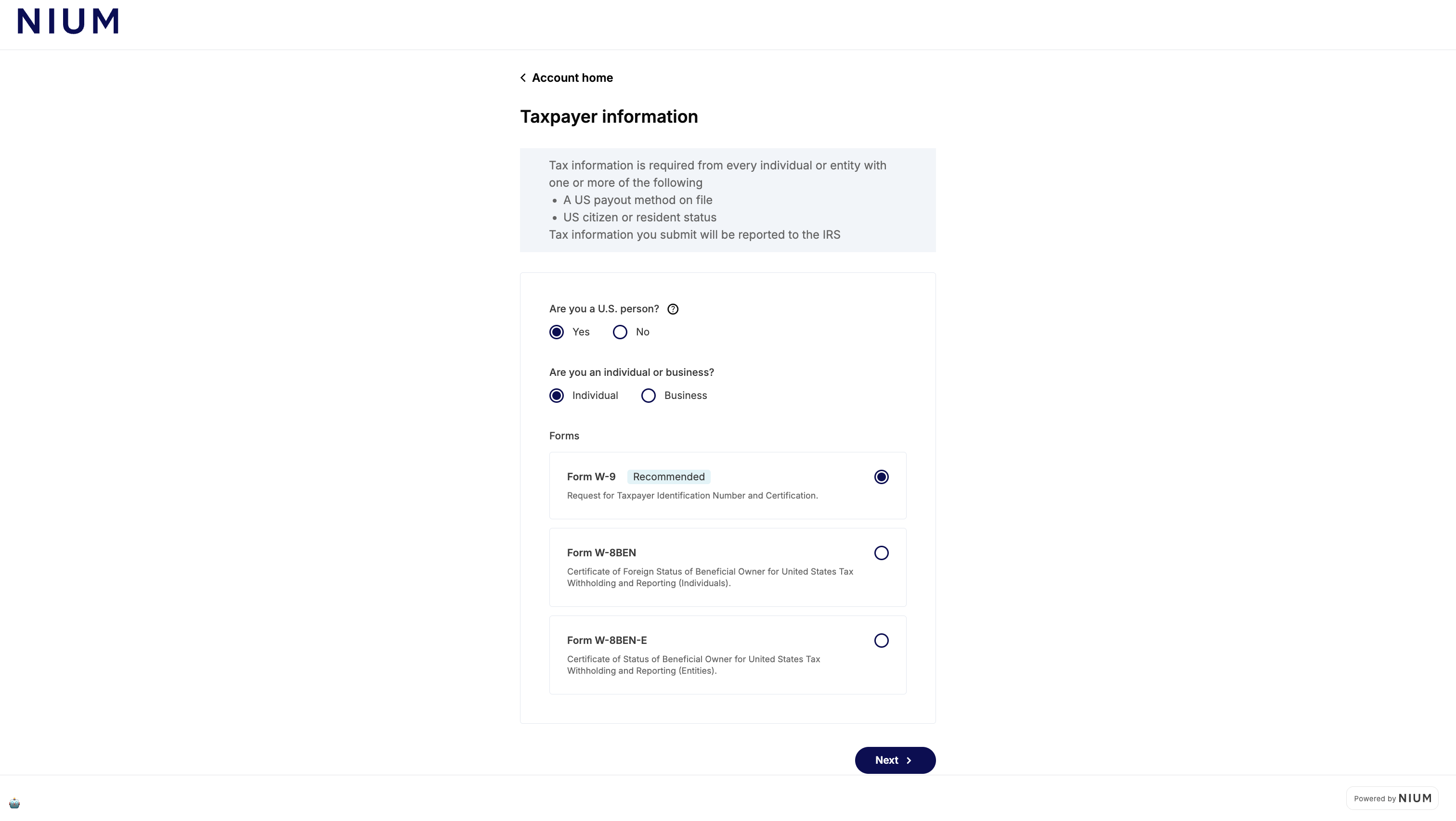
Task: Click the Next button
Action: pos(895,760)
